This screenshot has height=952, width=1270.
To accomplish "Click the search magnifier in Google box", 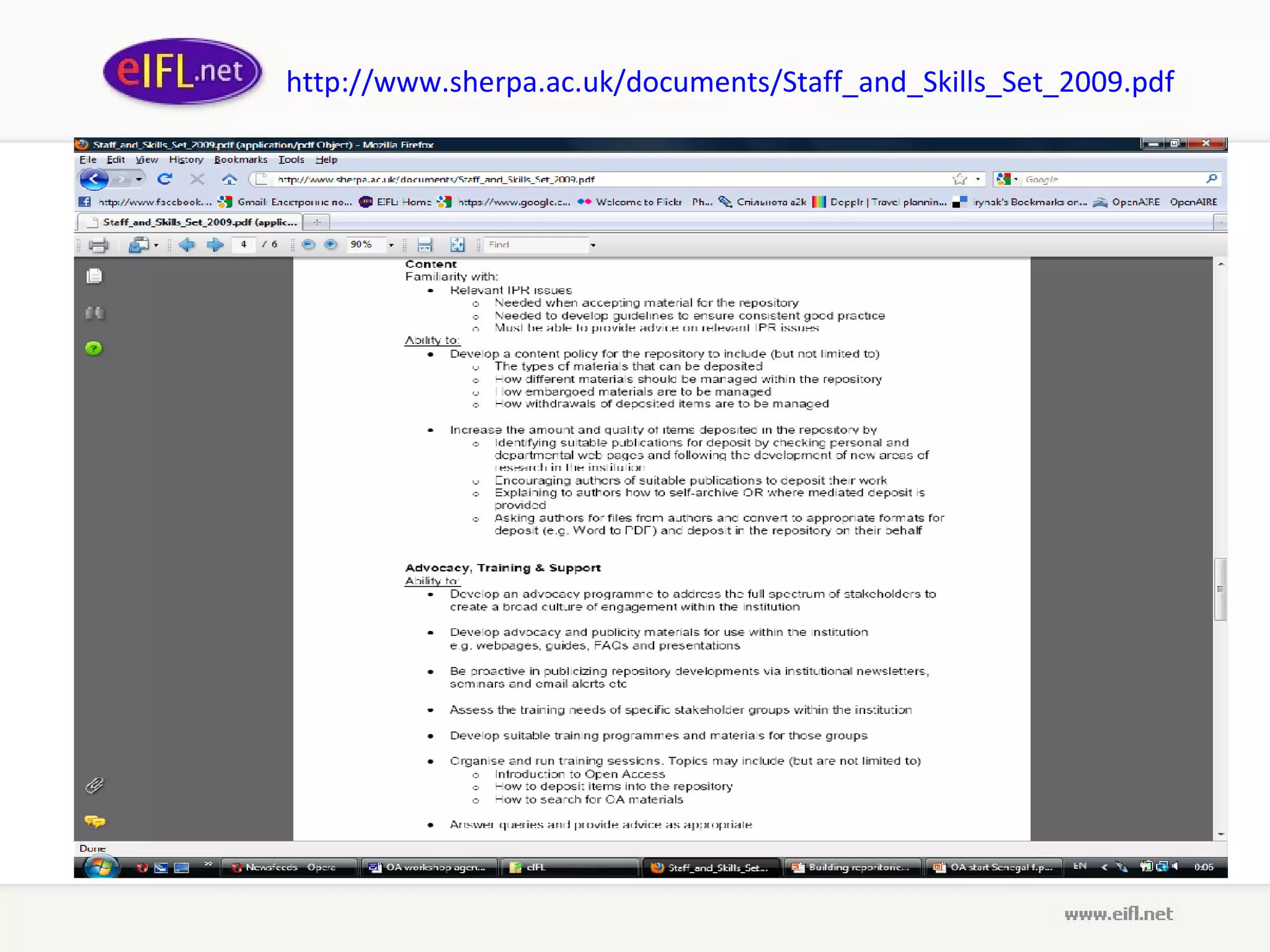I will point(1211,178).
